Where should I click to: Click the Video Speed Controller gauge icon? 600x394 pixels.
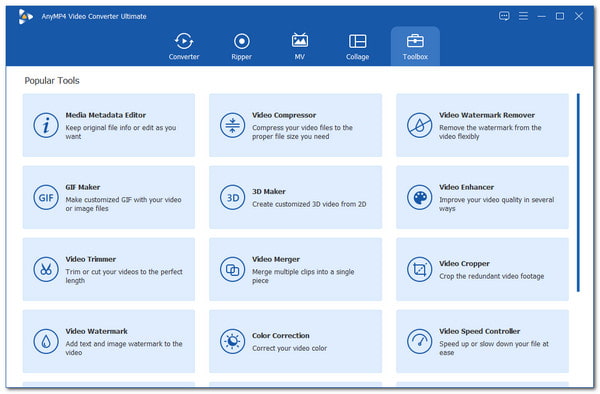coord(419,341)
